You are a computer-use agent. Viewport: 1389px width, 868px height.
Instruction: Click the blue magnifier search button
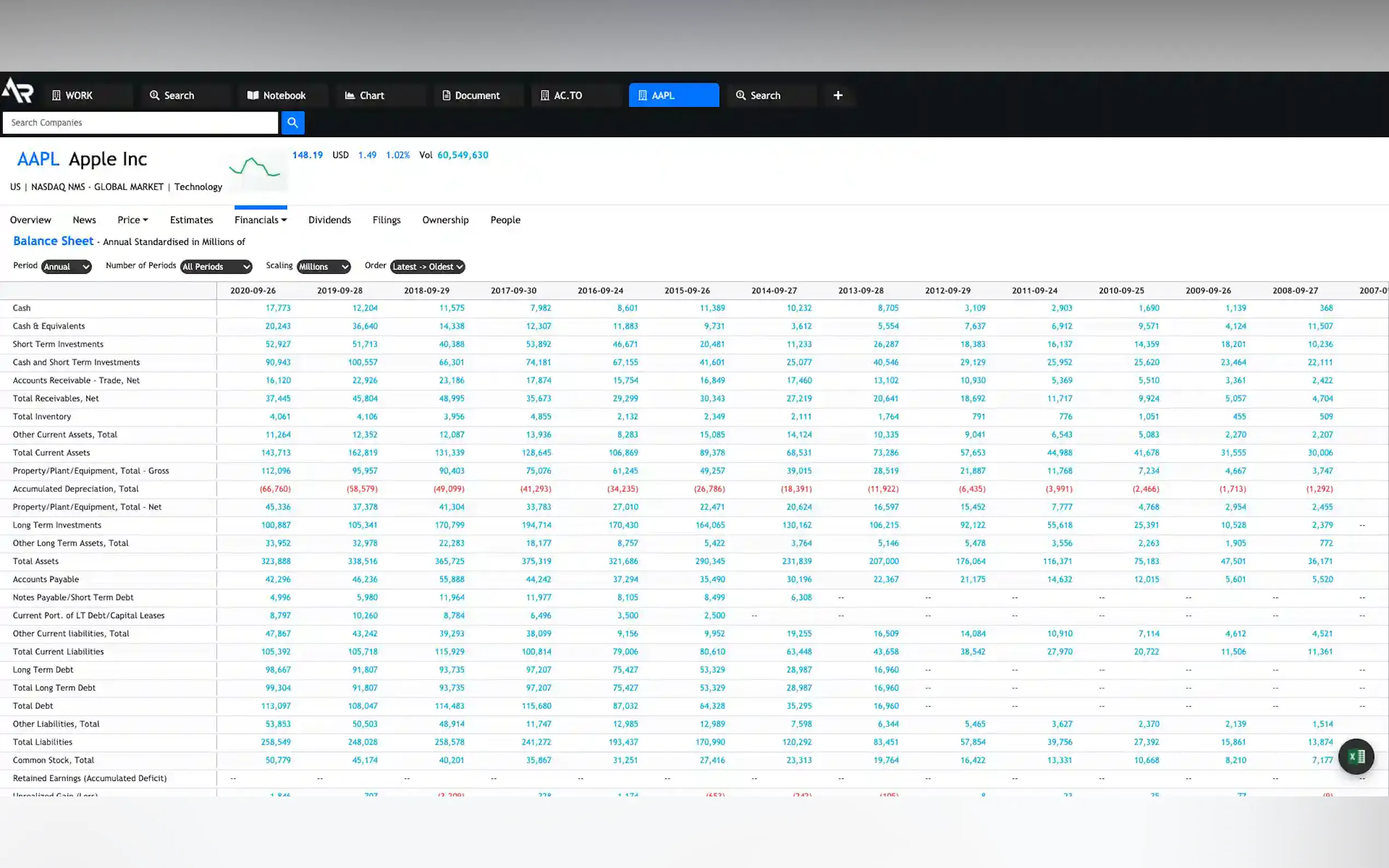[x=292, y=122]
